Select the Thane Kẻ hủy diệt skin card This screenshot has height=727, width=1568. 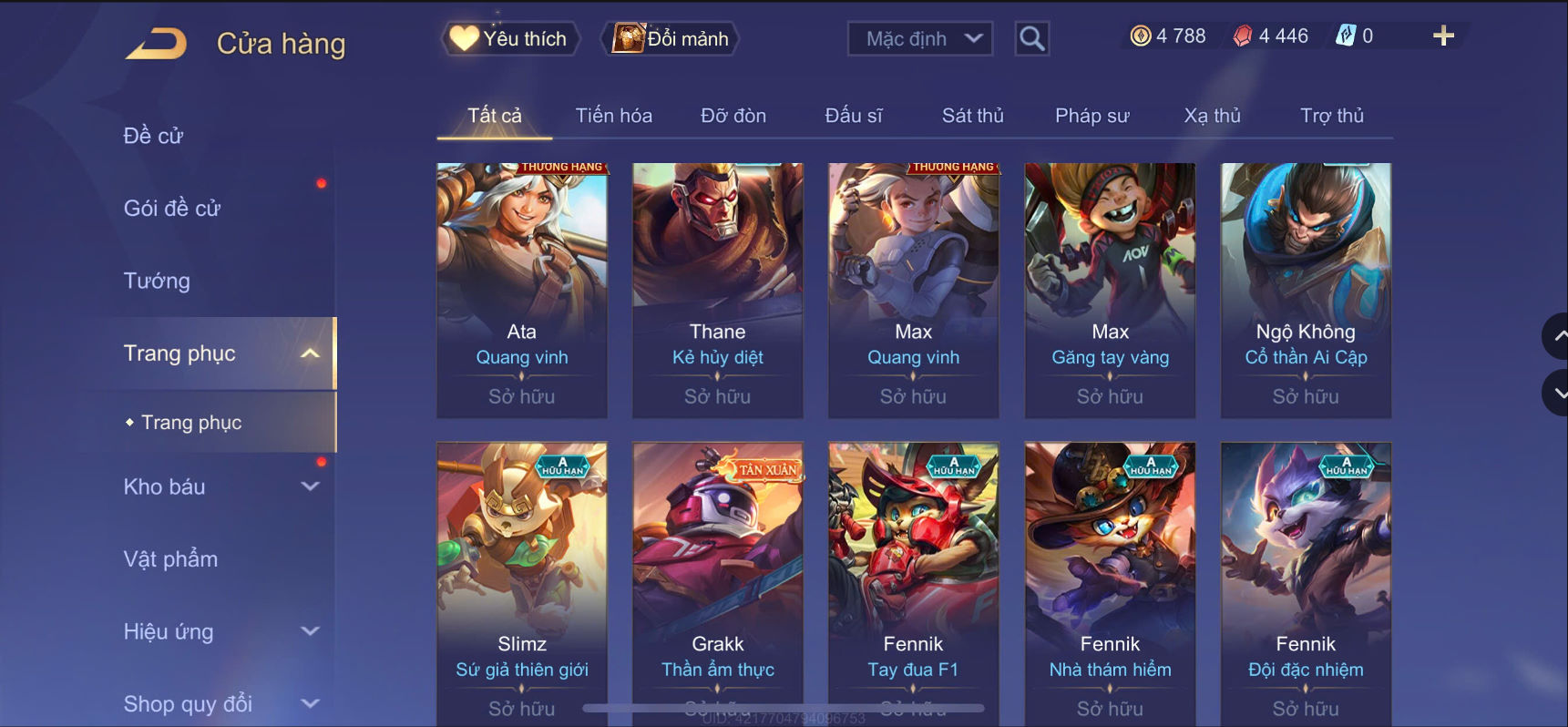coord(718,291)
